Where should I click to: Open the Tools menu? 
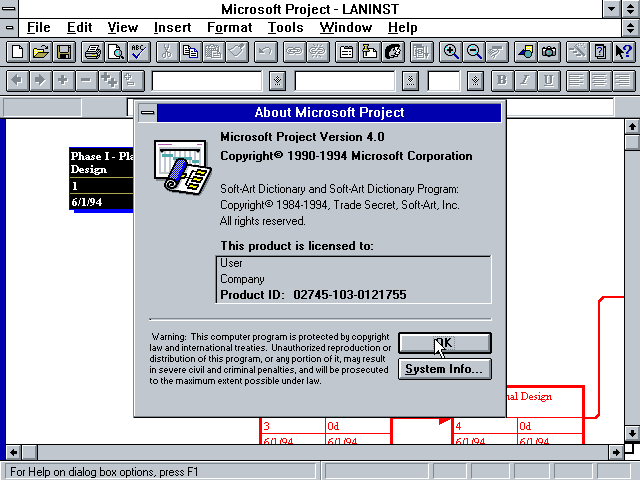click(x=286, y=27)
